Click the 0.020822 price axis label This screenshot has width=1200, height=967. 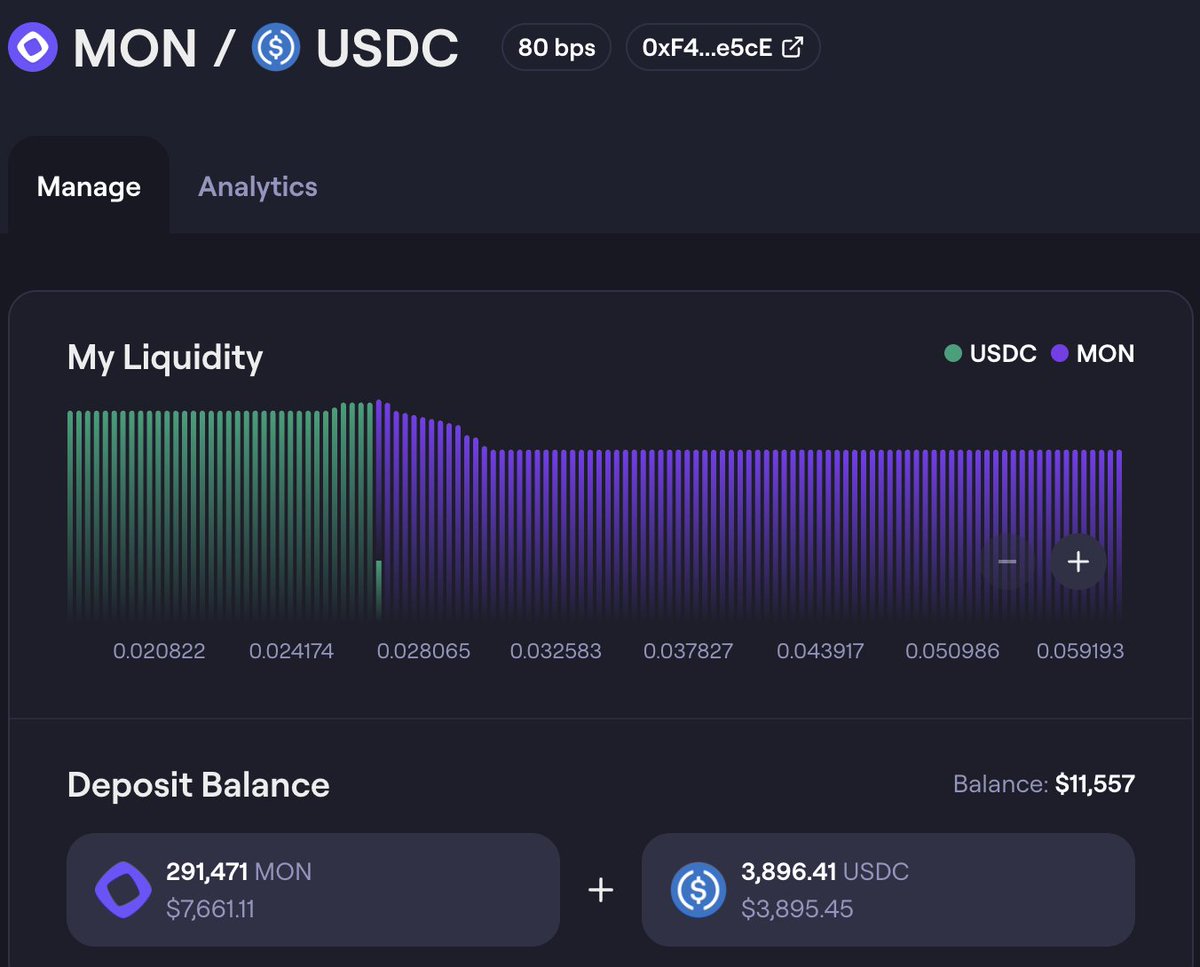[159, 651]
